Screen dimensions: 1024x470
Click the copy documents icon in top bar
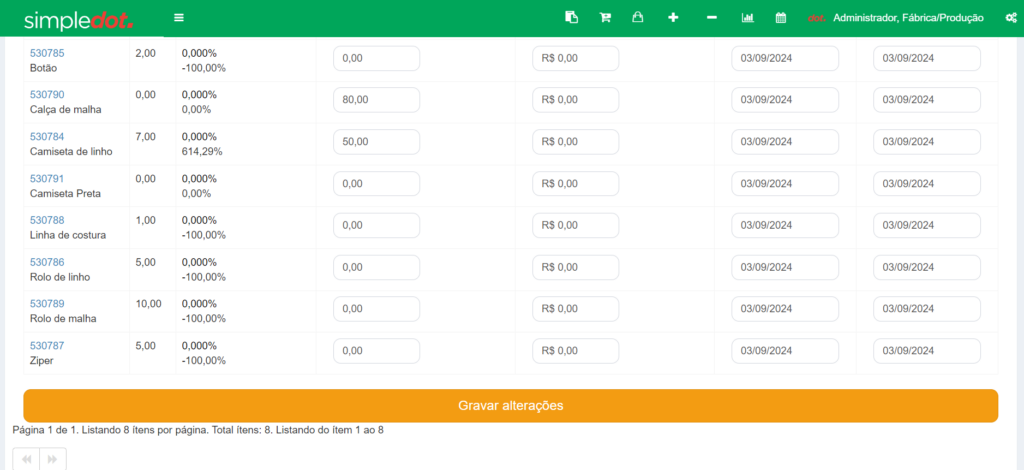(x=571, y=17)
